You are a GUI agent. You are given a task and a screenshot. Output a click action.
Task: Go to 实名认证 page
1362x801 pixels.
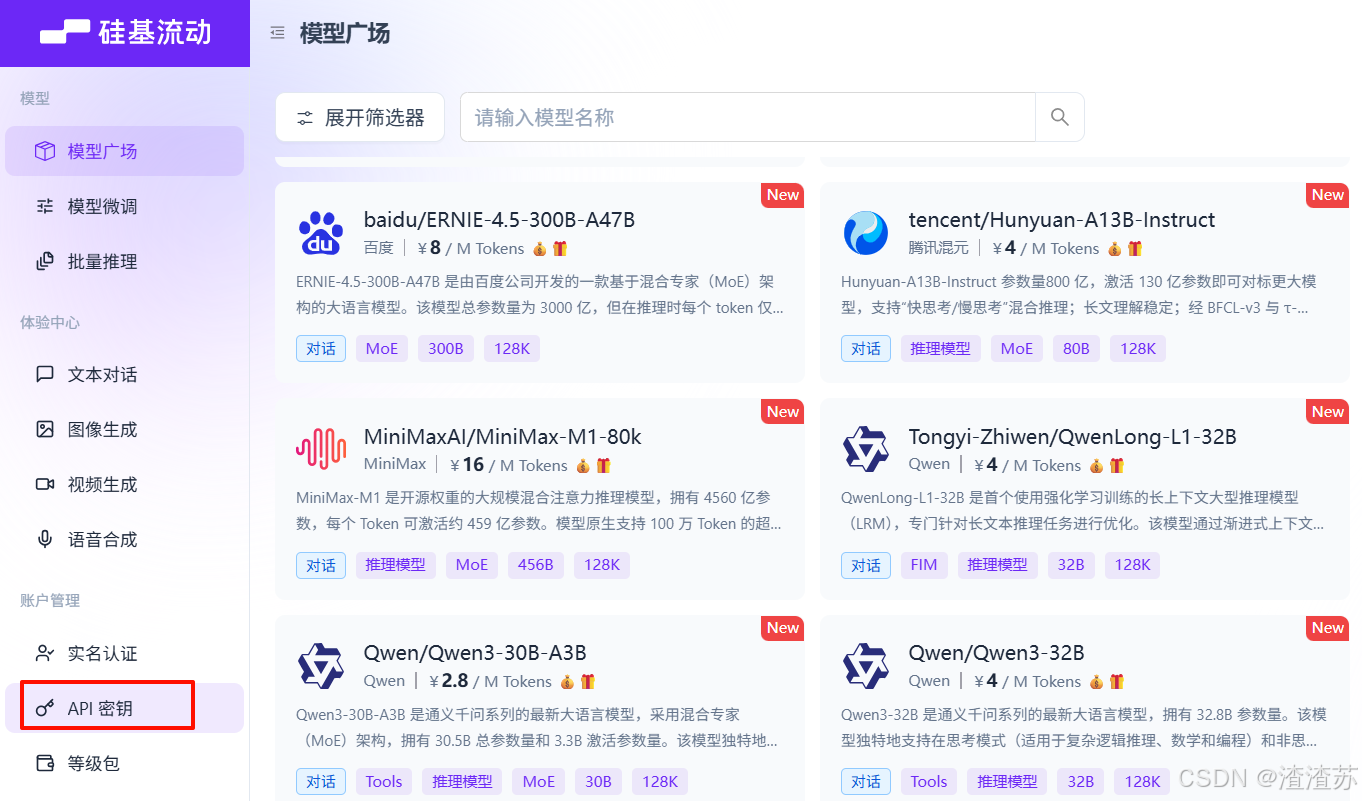pos(124,653)
